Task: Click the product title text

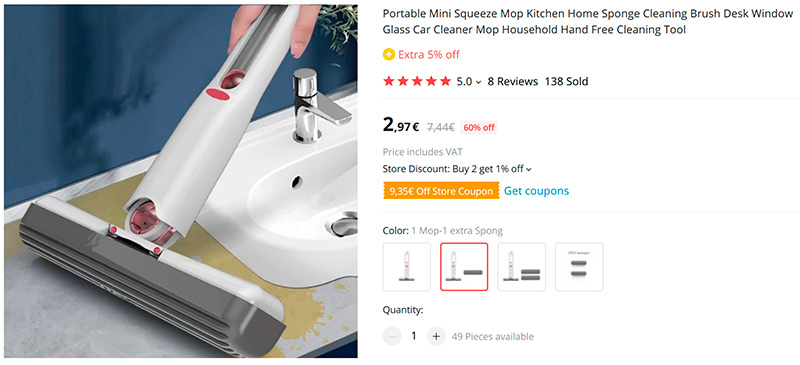Action: (588, 22)
